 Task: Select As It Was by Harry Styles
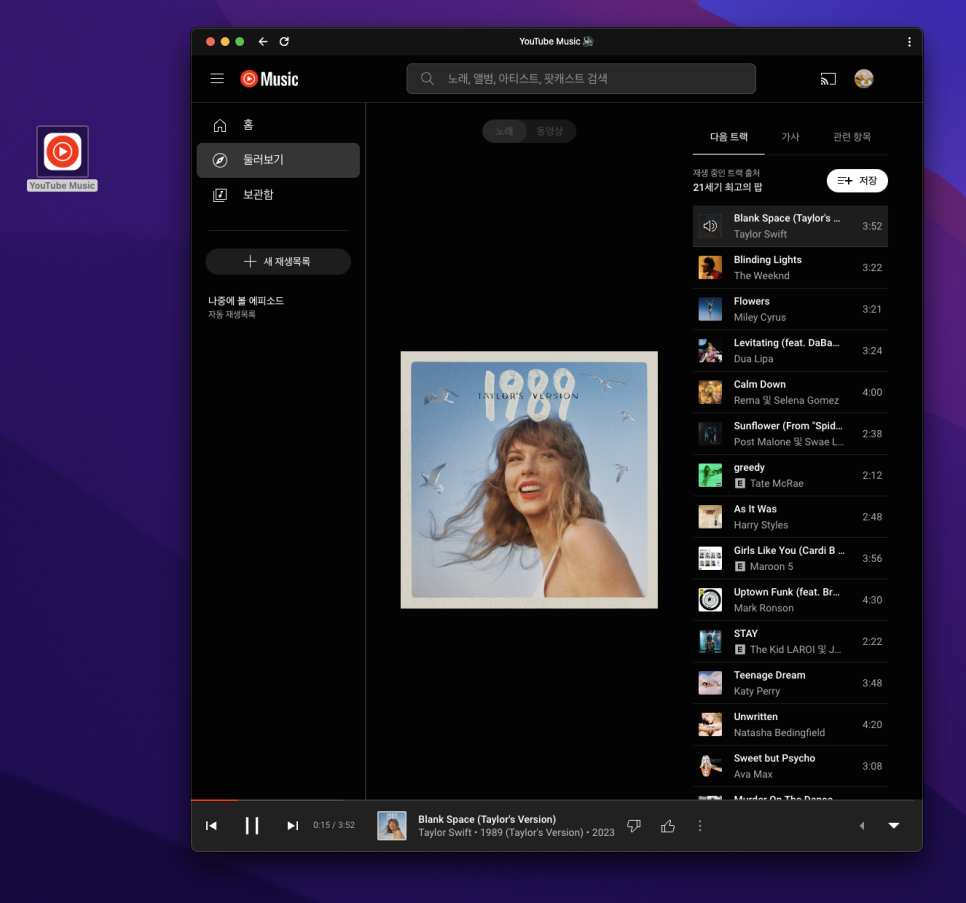(x=790, y=517)
